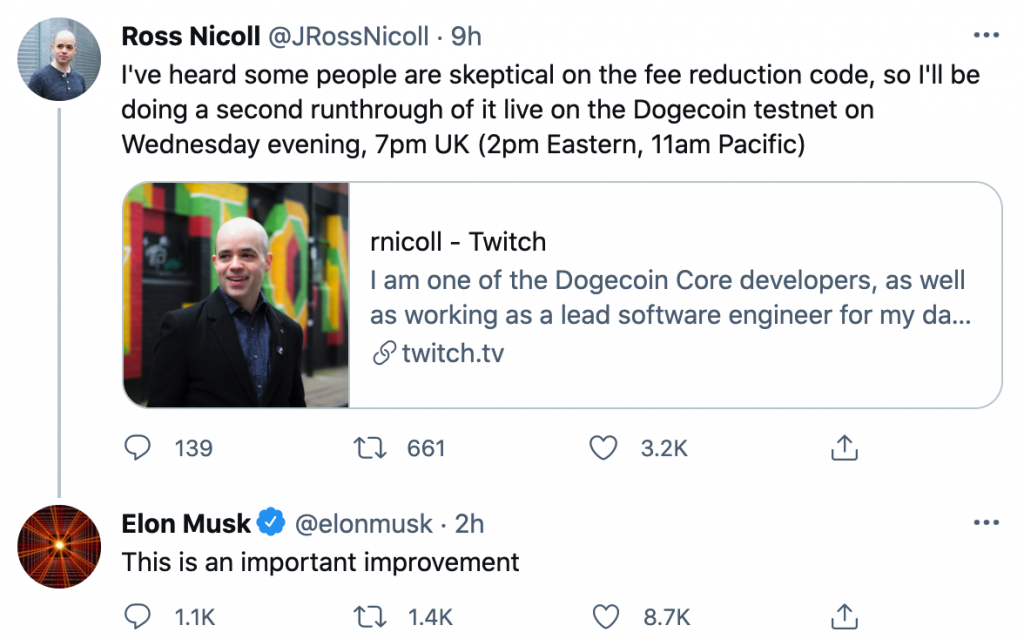Like Ross Nicoll's tweet via heart icon
Viewport: 1024px width, 639px height.
[x=604, y=448]
